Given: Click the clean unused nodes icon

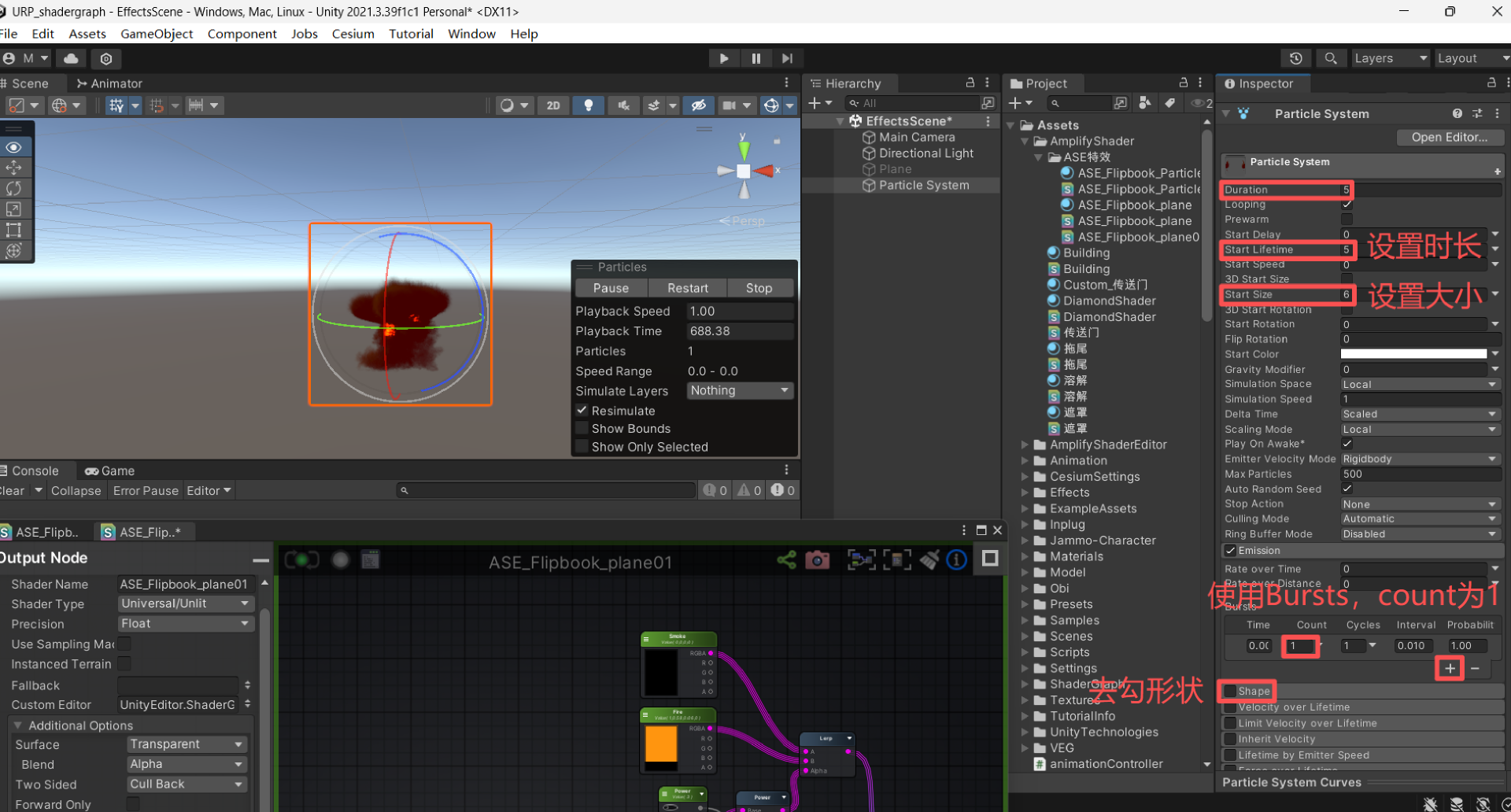Looking at the screenshot, I should [929, 560].
